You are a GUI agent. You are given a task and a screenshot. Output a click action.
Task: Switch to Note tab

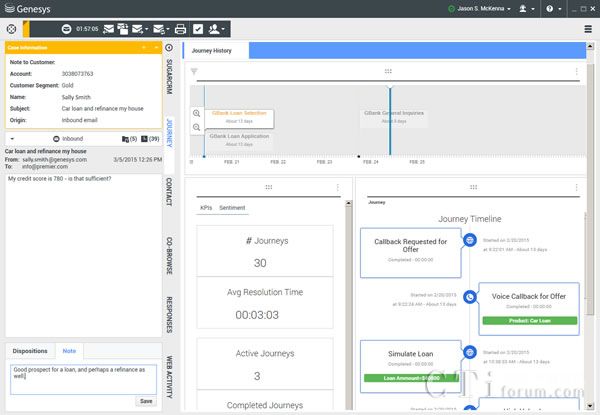tap(69, 351)
